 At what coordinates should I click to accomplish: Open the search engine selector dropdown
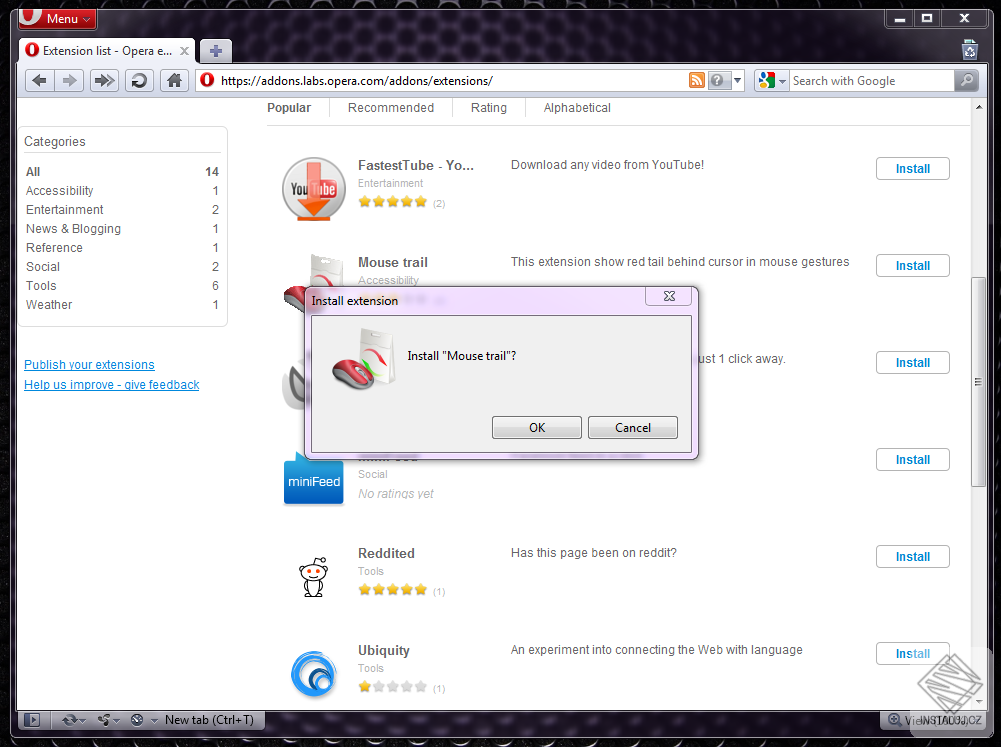pos(772,80)
